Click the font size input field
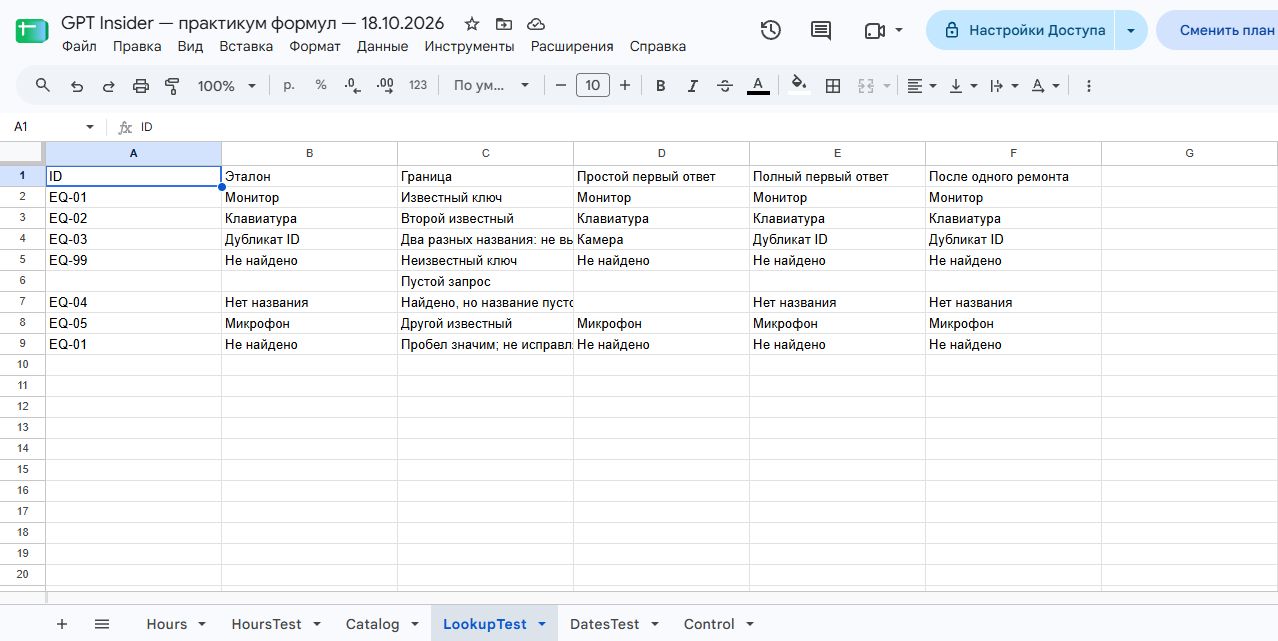This screenshot has height=641, width=1278. point(593,86)
